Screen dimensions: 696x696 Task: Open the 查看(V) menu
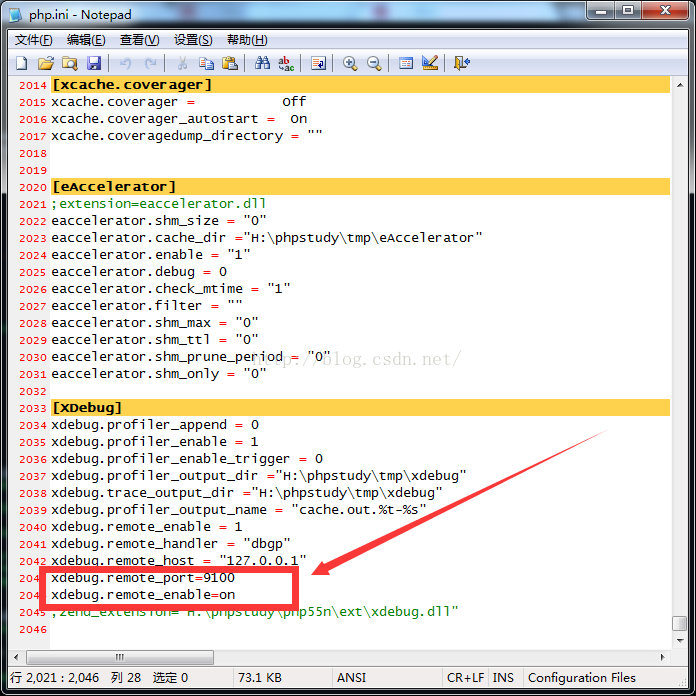[x=139, y=40]
